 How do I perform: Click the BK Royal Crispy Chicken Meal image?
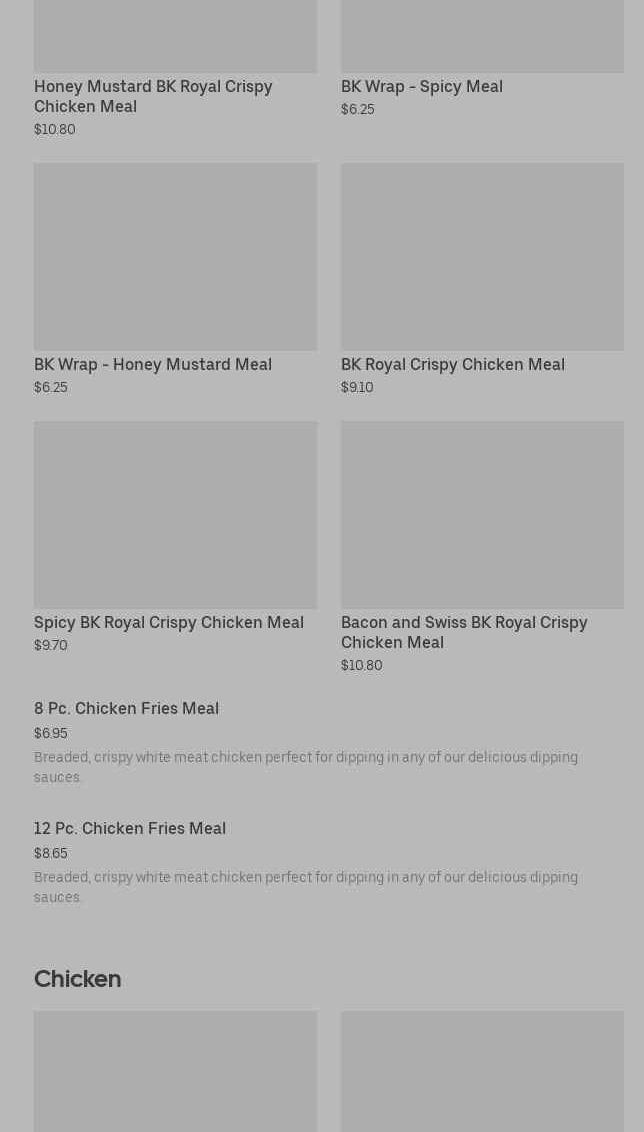482,256
